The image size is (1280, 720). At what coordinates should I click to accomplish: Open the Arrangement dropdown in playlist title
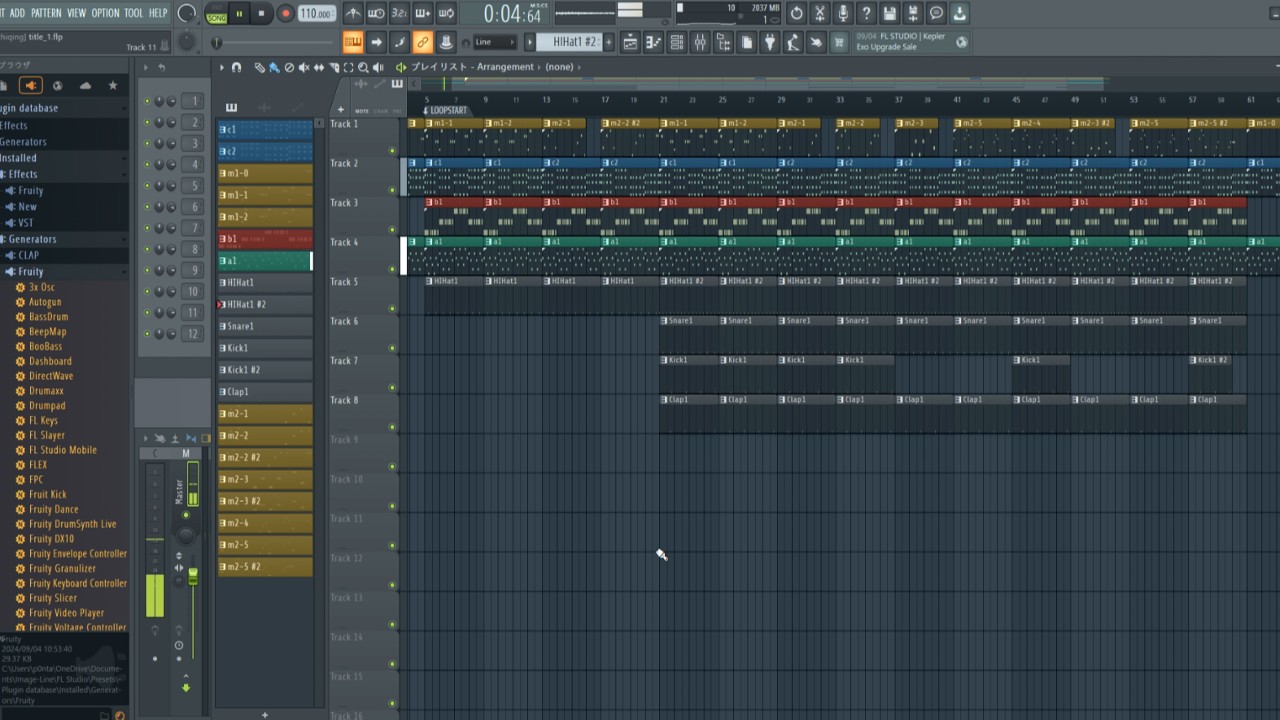[x=505, y=67]
